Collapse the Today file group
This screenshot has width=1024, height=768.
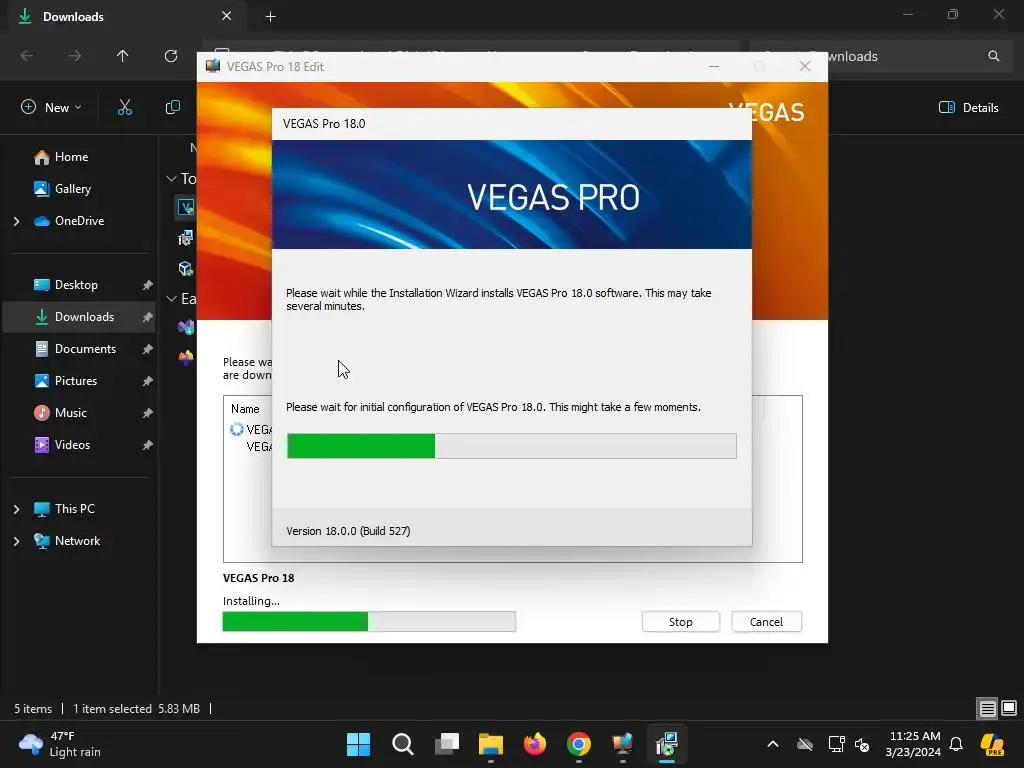pyautogui.click(x=172, y=178)
